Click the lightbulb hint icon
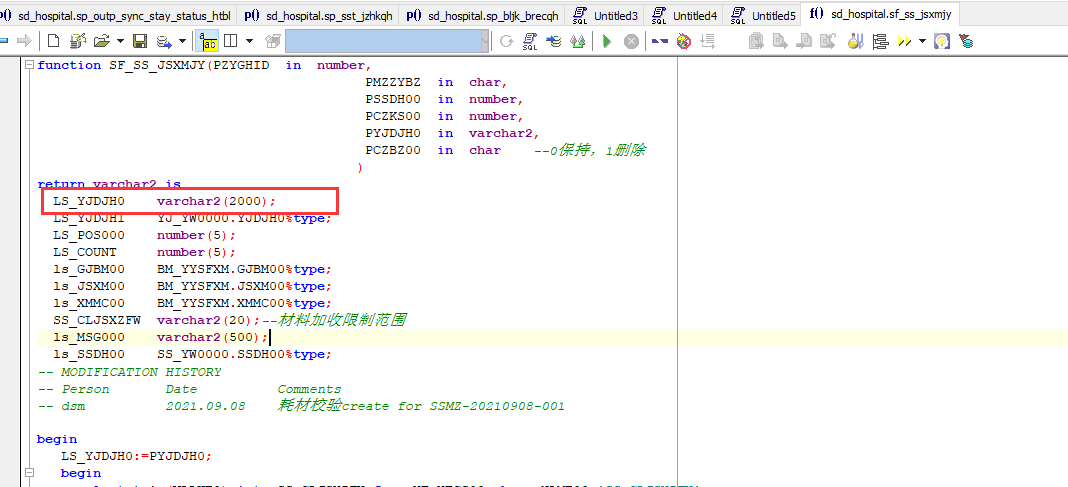The width and height of the screenshot is (1068, 487). [941, 42]
